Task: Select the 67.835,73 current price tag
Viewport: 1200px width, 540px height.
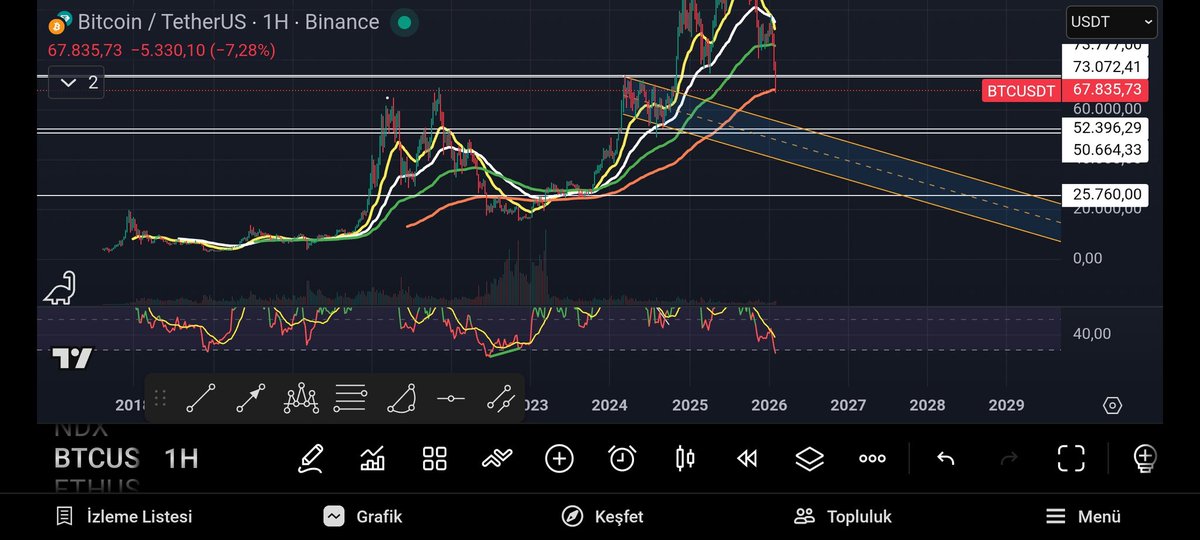Action: pyautogui.click(x=1105, y=89)
